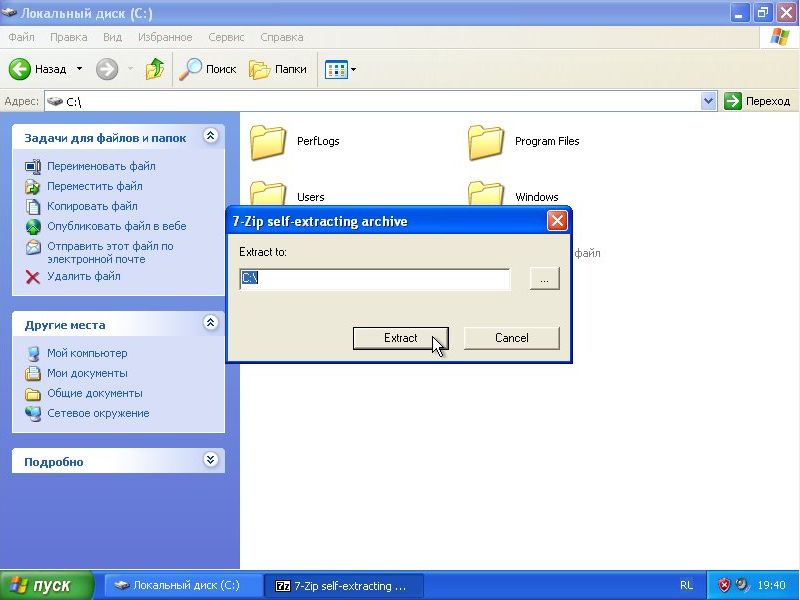This screenshot has width=800, height=600.
Task: Click Отправить этот файл по электронной почте
Action: 110,253
